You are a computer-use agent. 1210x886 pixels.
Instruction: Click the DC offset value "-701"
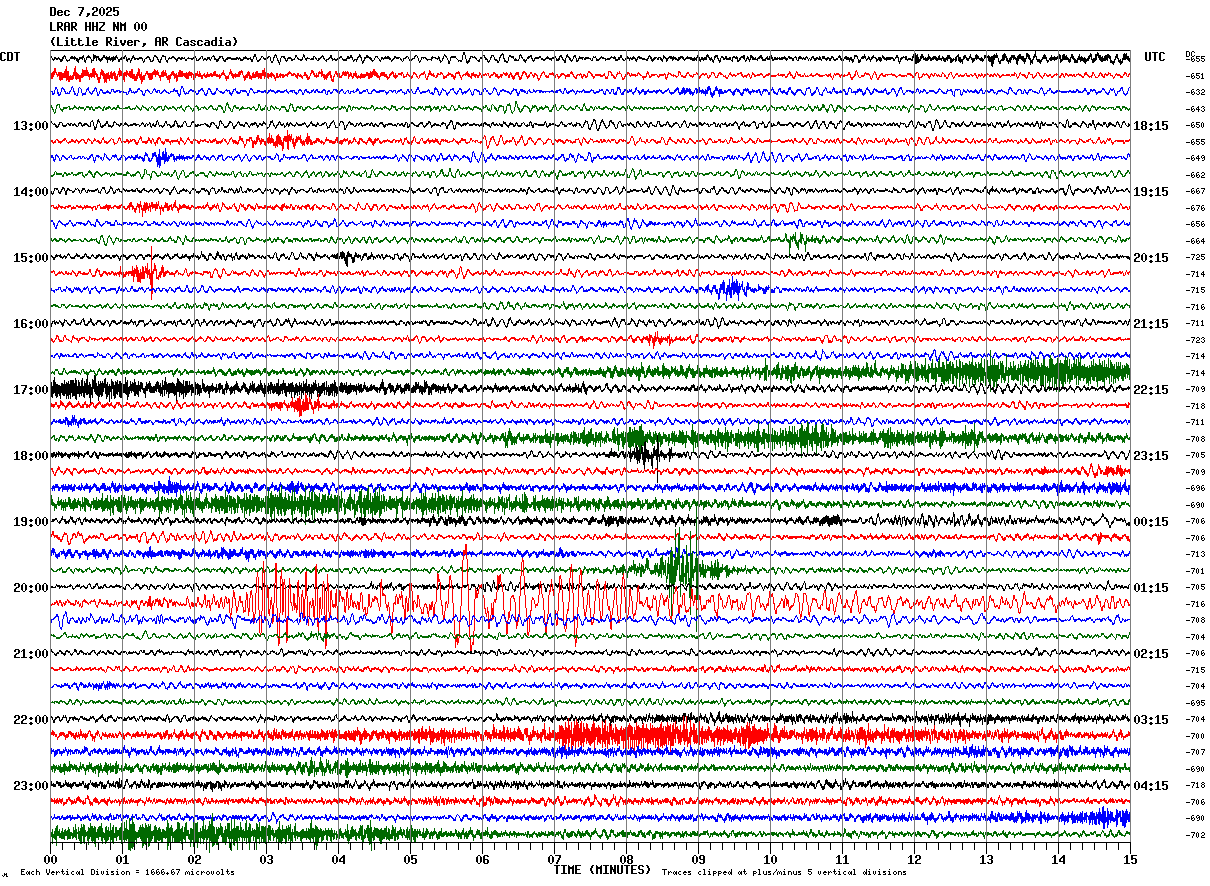click(x=1195, y=571)
